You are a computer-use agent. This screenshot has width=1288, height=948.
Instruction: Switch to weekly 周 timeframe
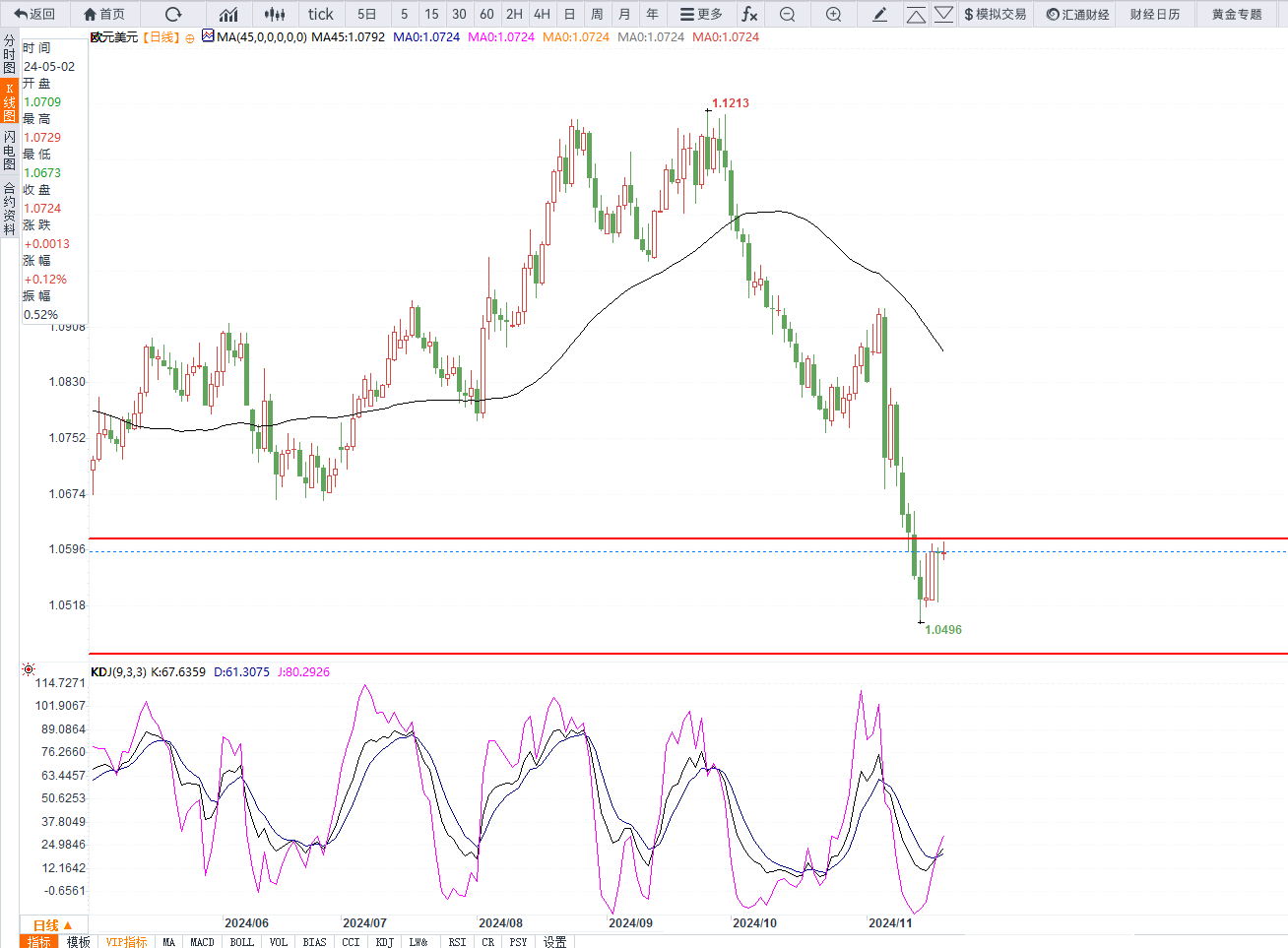597,14
